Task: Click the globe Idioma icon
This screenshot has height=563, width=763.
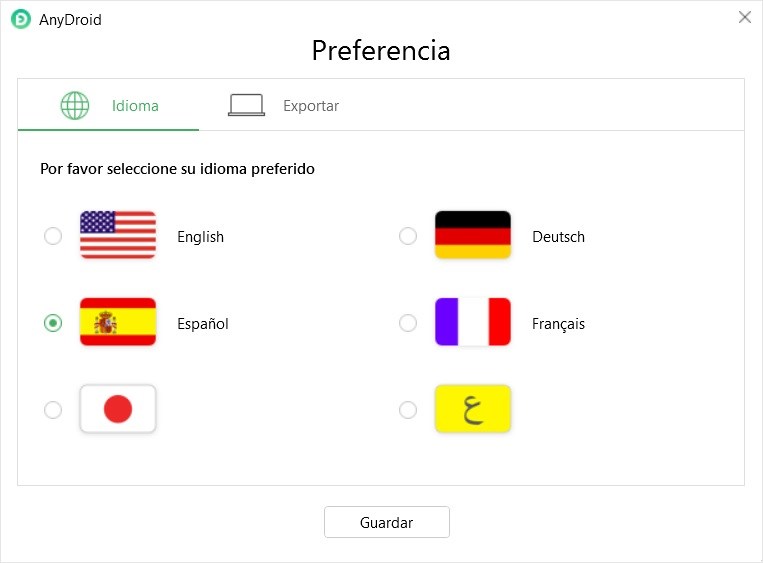Action: tap(74, 106)
